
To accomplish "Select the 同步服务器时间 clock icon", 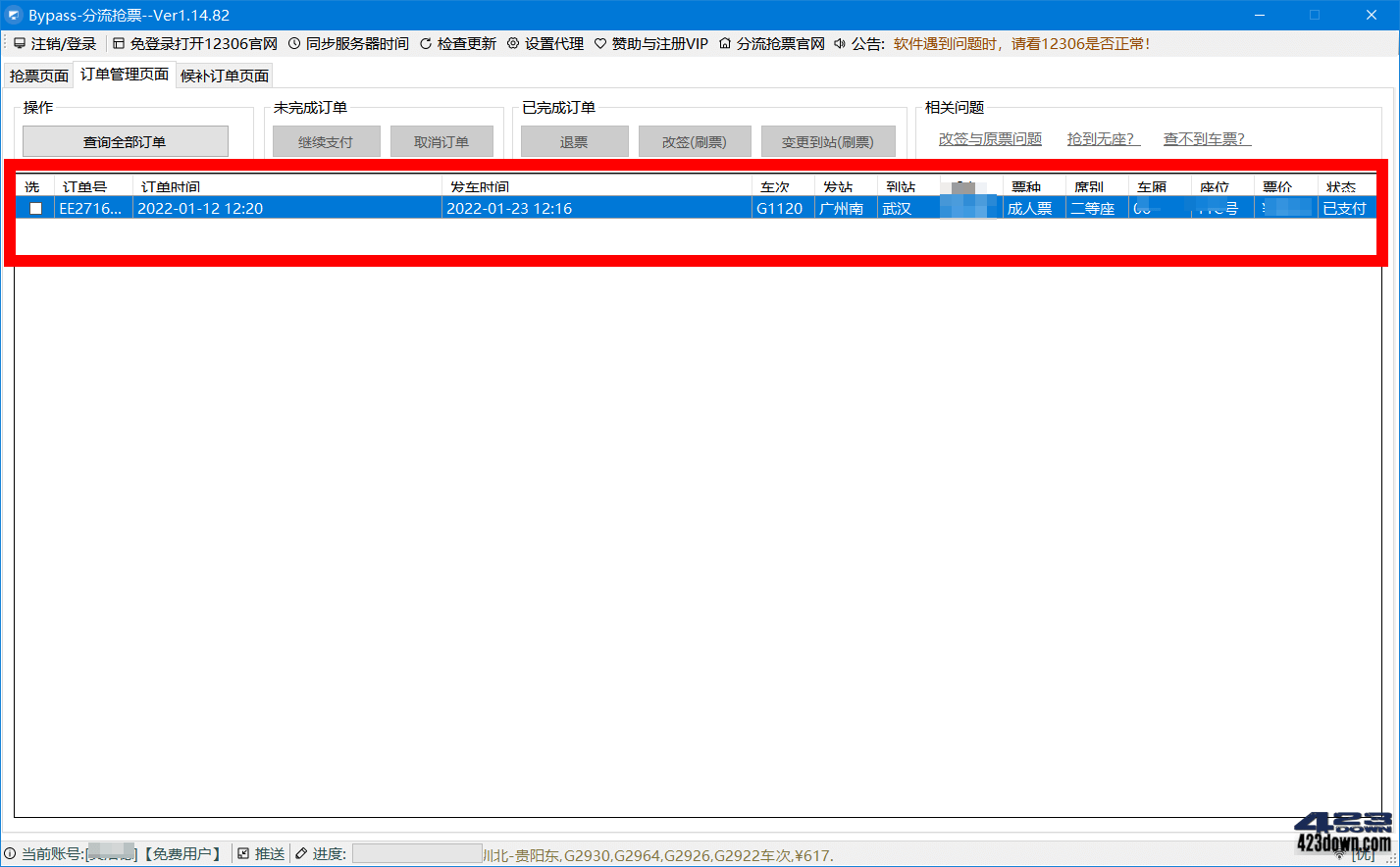I will coord(294,43).
